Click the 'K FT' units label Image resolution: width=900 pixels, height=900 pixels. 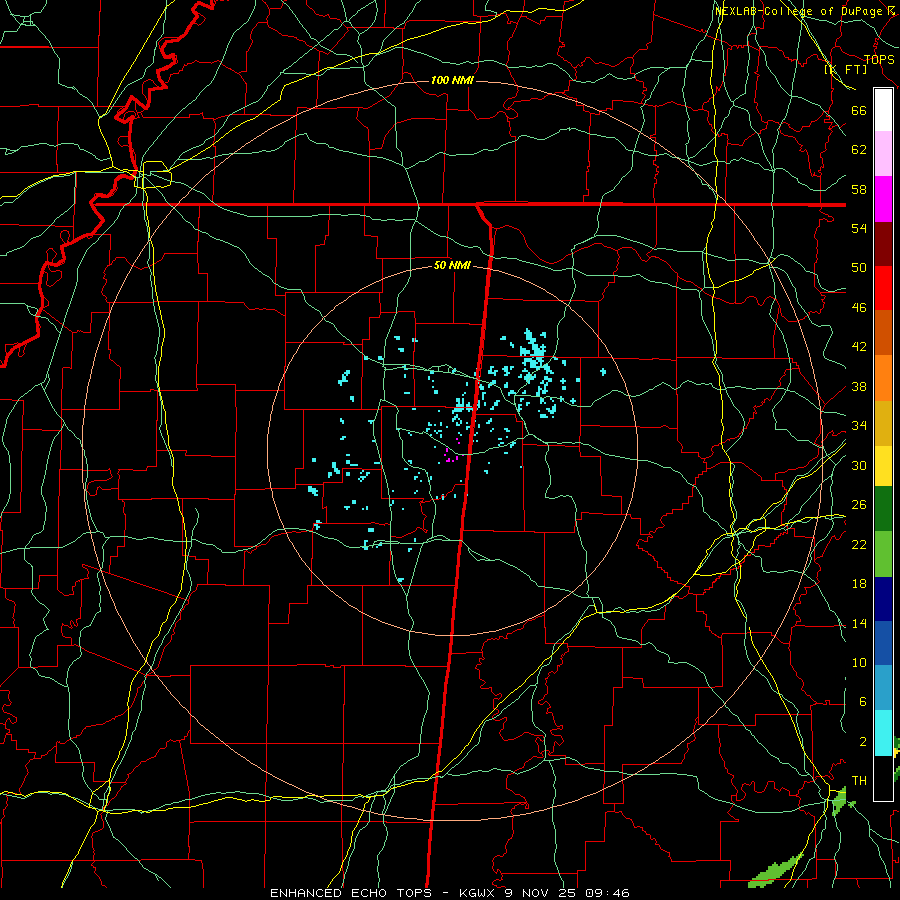(846, 69)
